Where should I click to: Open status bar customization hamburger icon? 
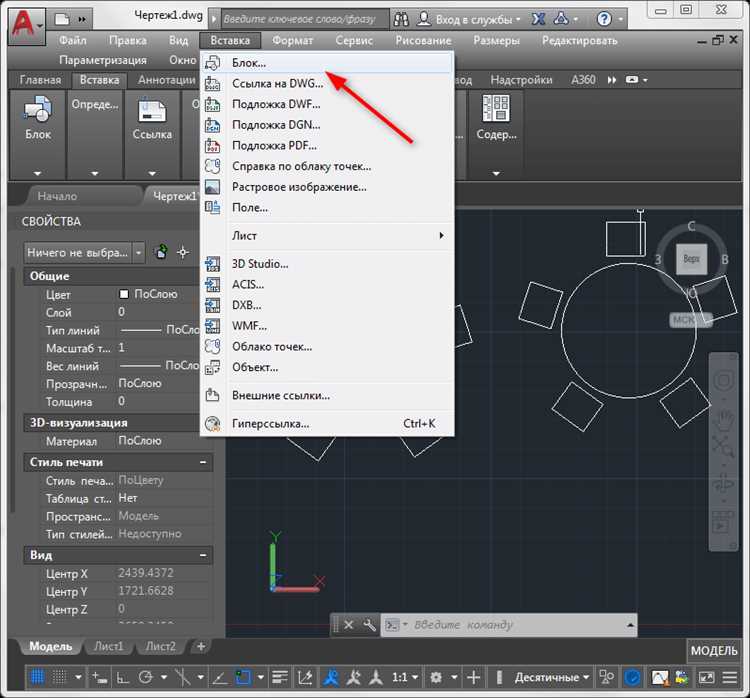coord(729,677)
